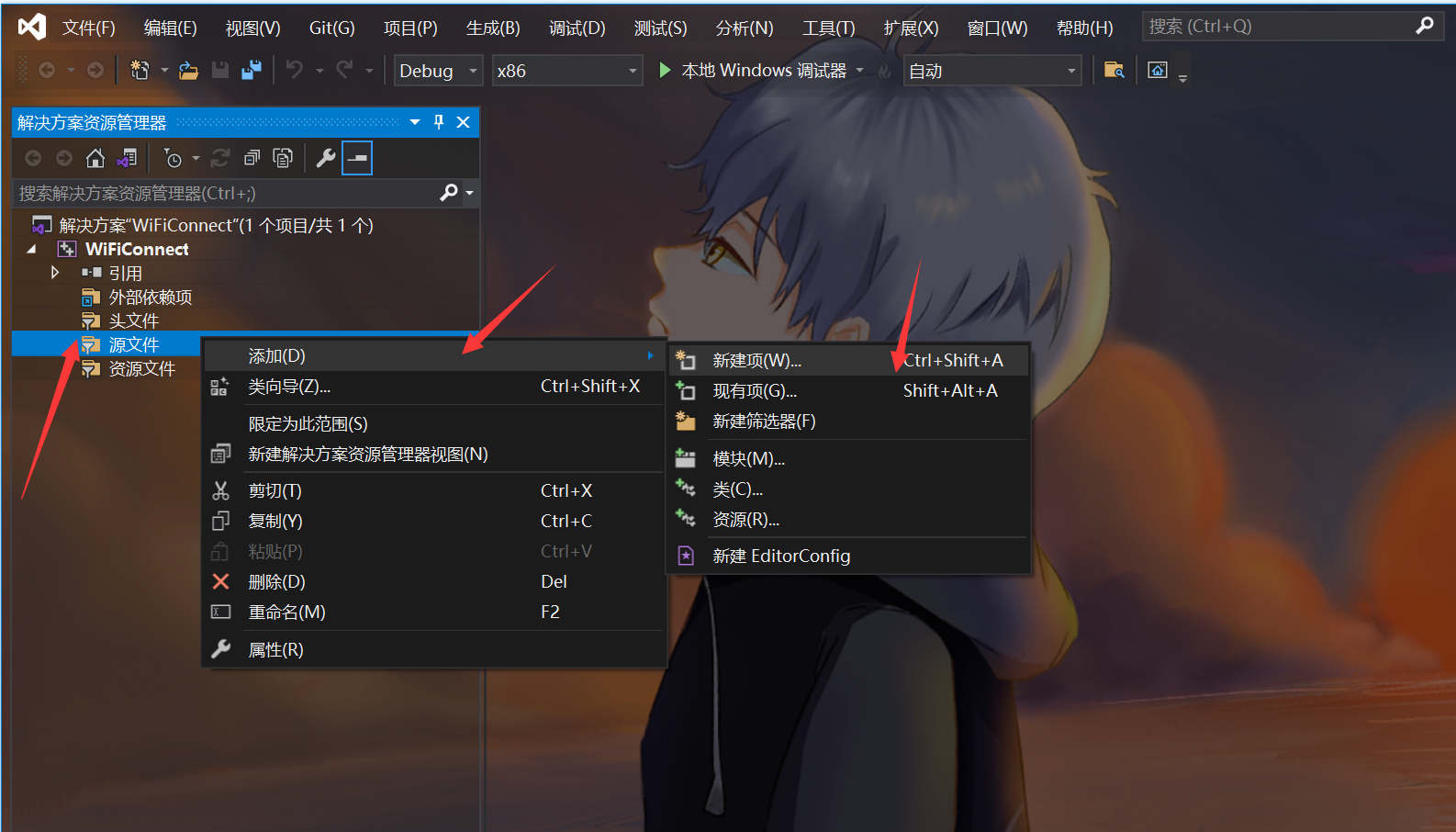Screen dimensions: 1456x832
Task: Click 属性(R) in the context menu
Action: (434, 649)
